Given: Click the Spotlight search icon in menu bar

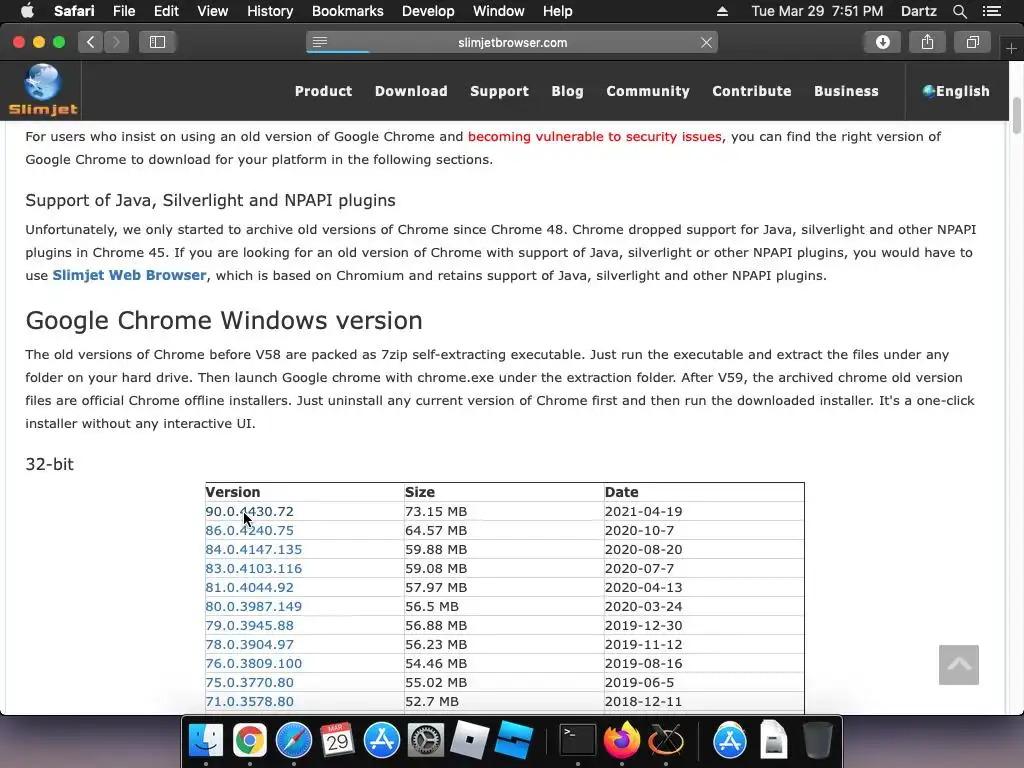Looking at the screenshot, I should [x=959, y=11].
